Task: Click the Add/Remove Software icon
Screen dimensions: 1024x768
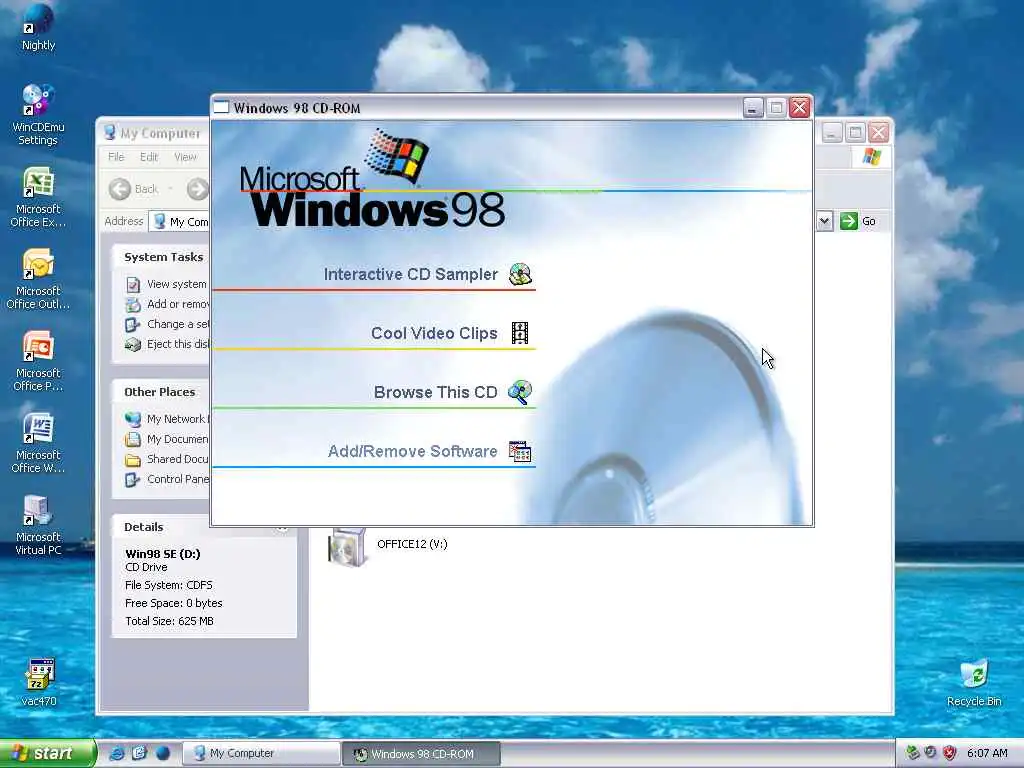Action: click(x=520, y=451)
